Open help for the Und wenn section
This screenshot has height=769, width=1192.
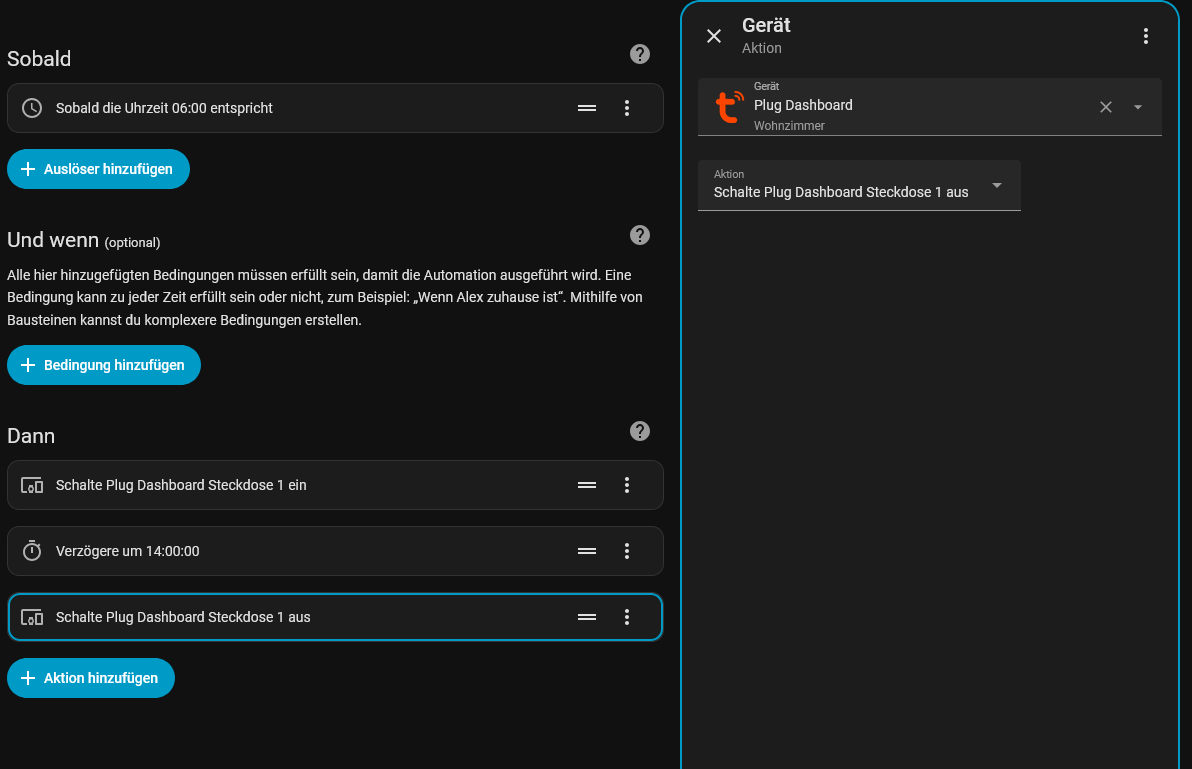640,235
